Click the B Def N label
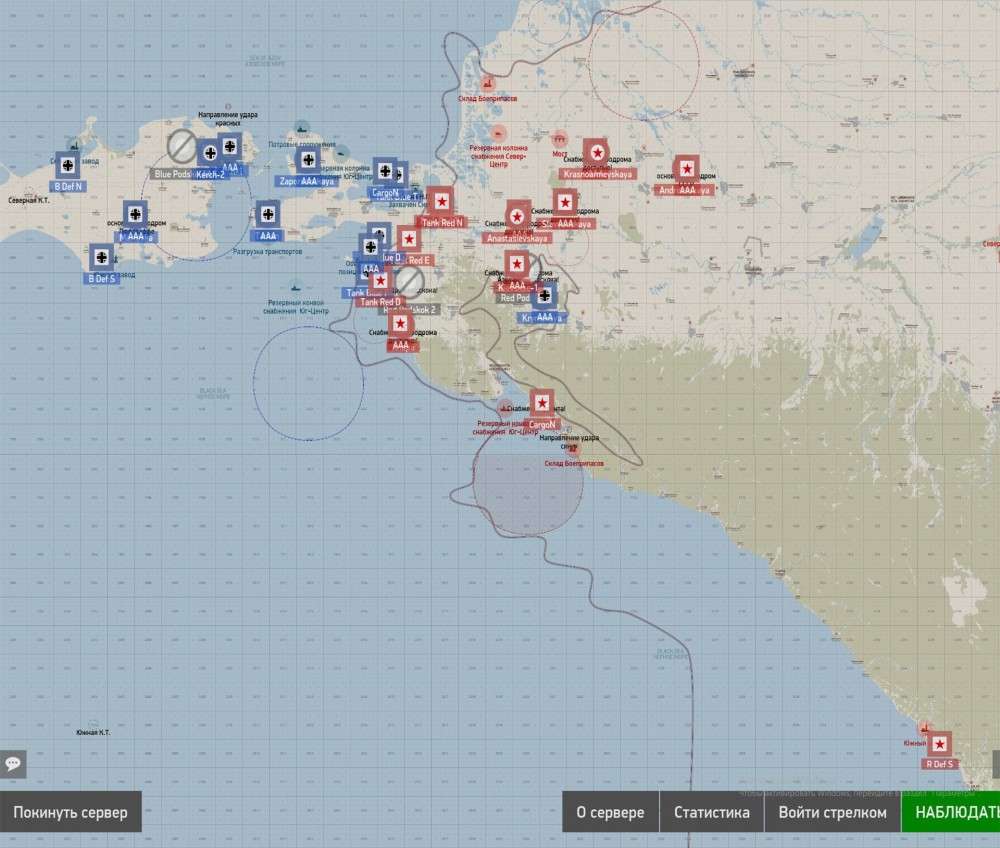The width and height of the screenshot is (1000, 848). [68, 187]
